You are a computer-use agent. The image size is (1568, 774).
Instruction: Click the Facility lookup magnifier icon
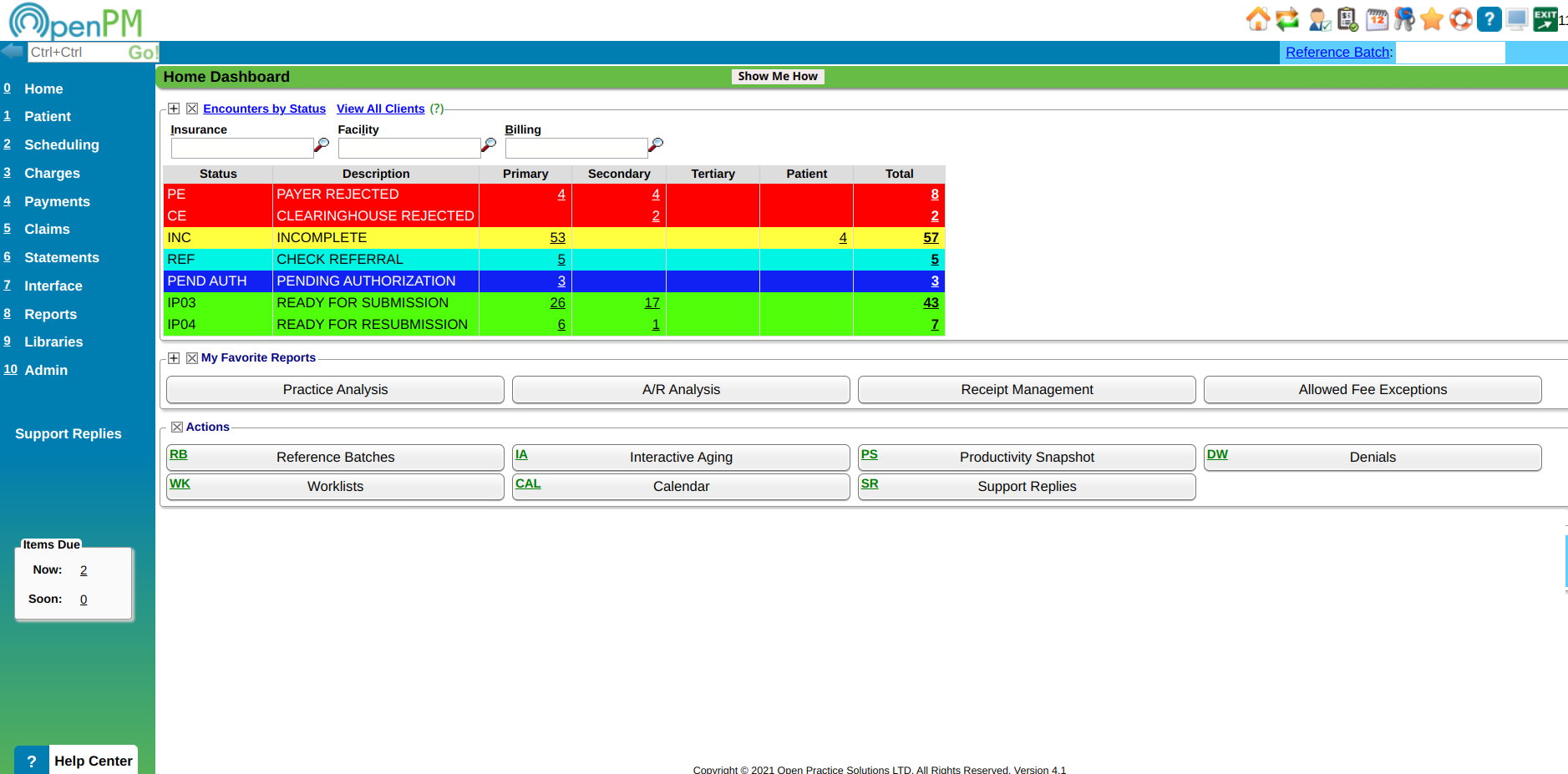point(489,145)
